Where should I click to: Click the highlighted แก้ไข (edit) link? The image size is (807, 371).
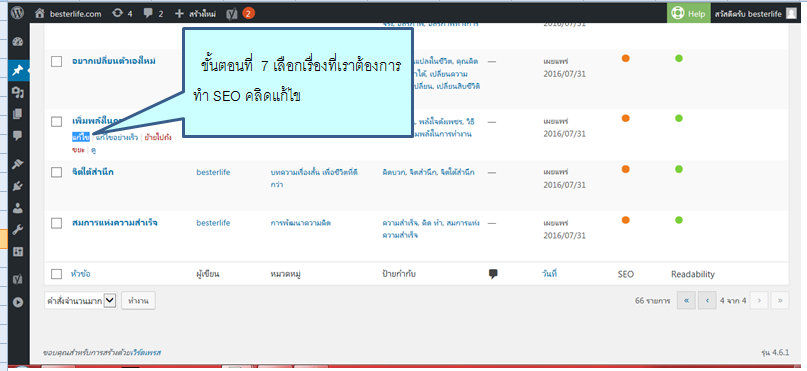(x=81, y=137)
